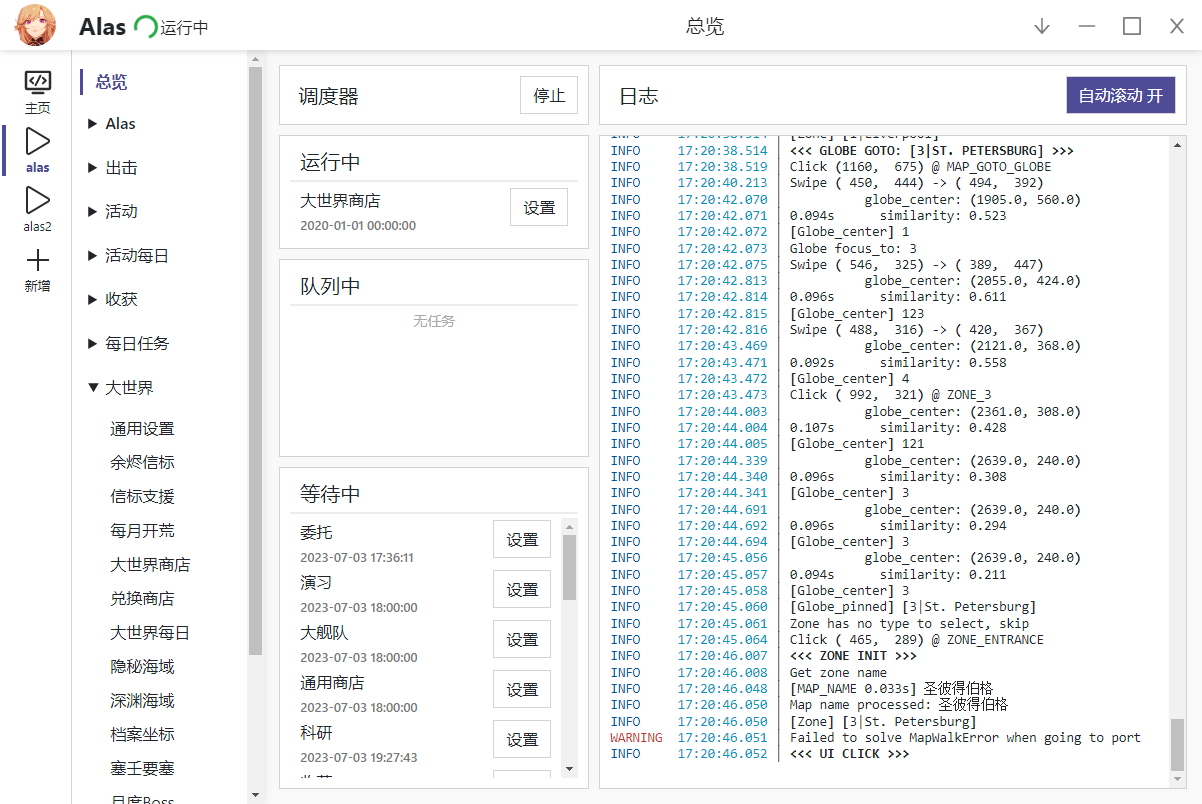1202x804 pixels.
Task: Open 设置 for the 委托 task
Action: point(521,539)
